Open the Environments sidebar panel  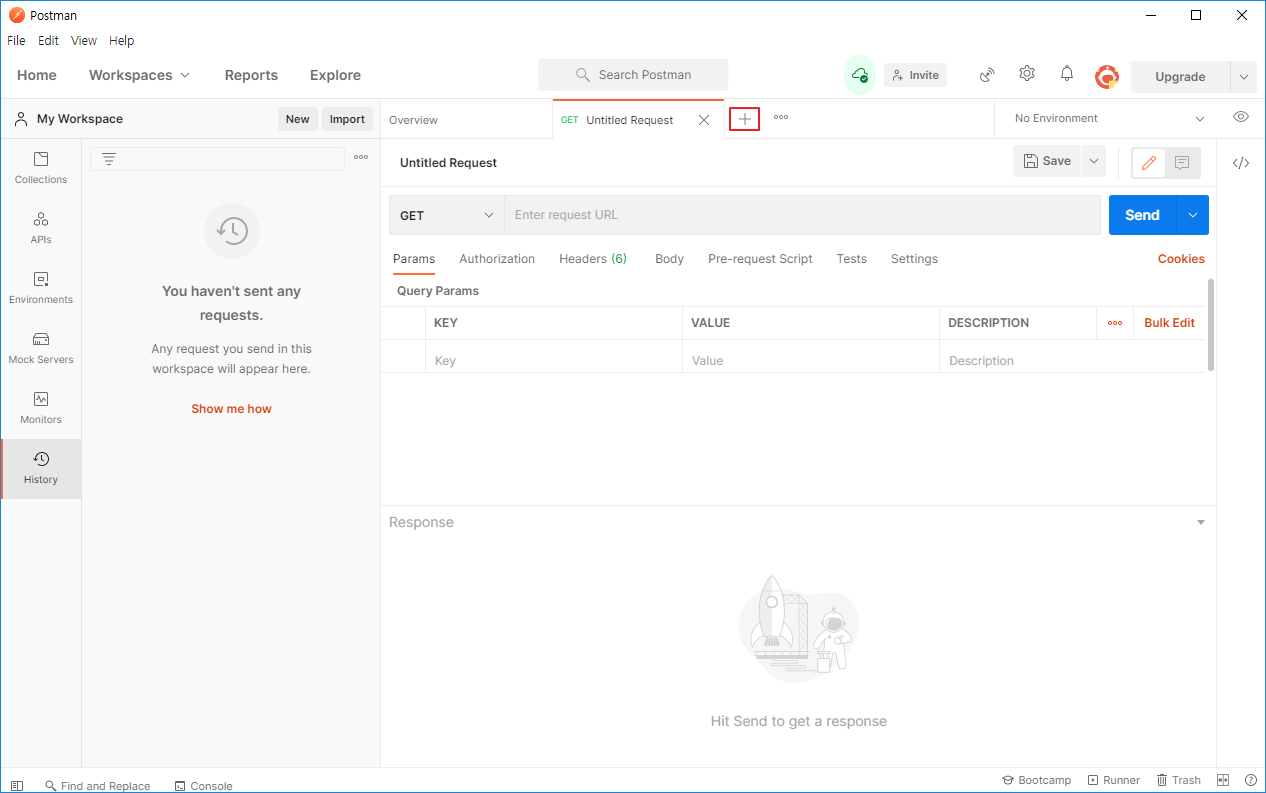[x=41, y=288]
